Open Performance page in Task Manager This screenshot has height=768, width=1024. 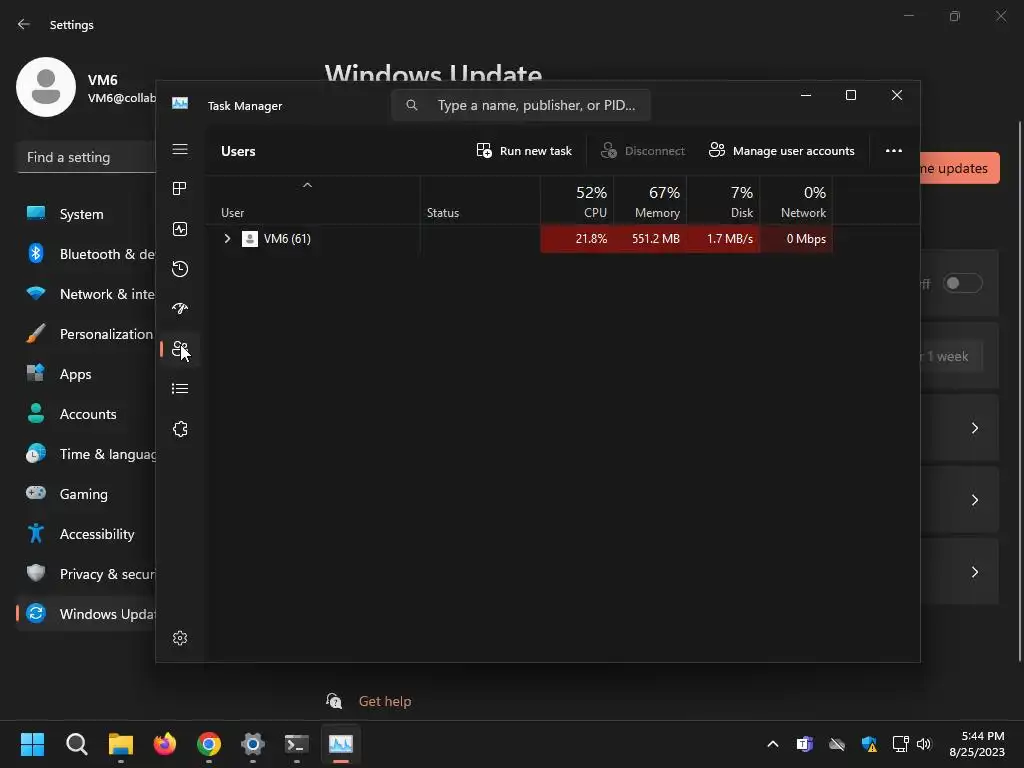pyautogui.click(x=180, y=229)
